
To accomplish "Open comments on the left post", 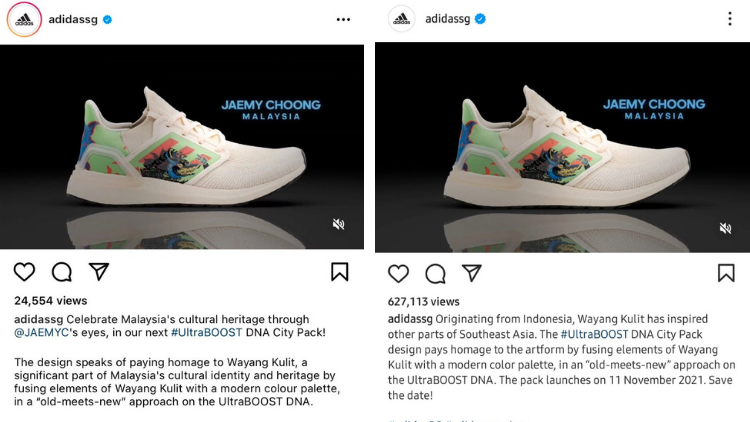I will 62,272.
